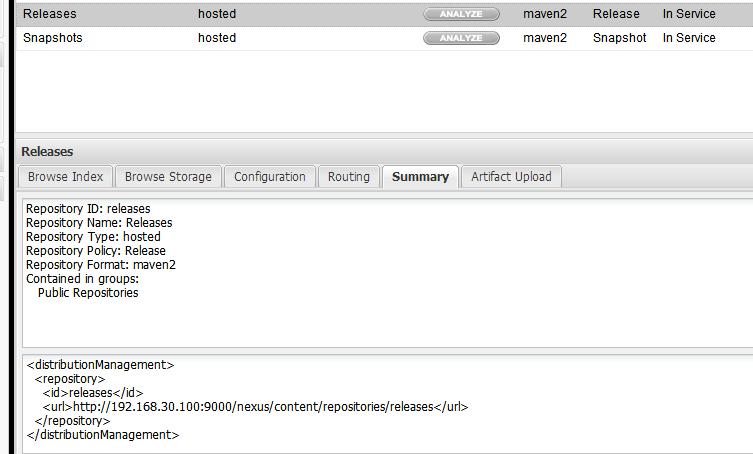The image size is (753, 454).
Task: Select the Releases repository row name
Action: pos(49,14)
